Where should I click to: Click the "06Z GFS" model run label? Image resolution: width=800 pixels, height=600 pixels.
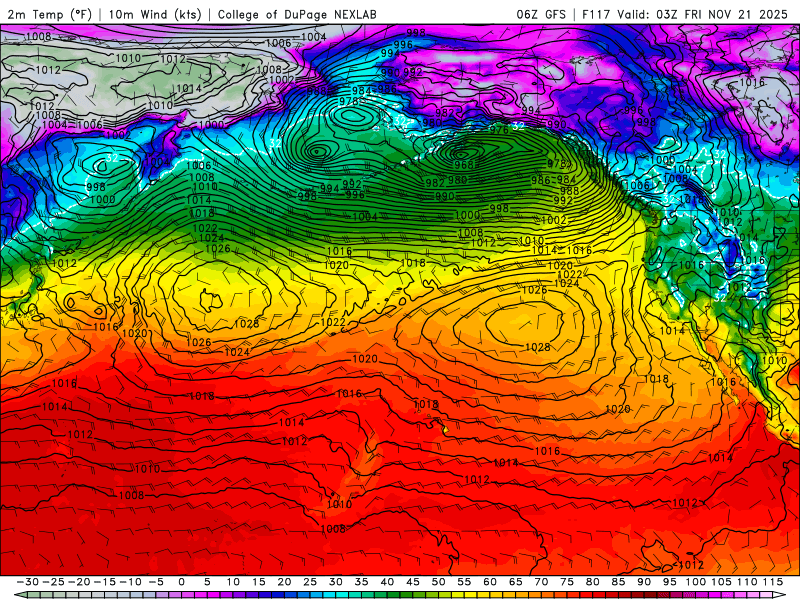(x=541, y=14)
